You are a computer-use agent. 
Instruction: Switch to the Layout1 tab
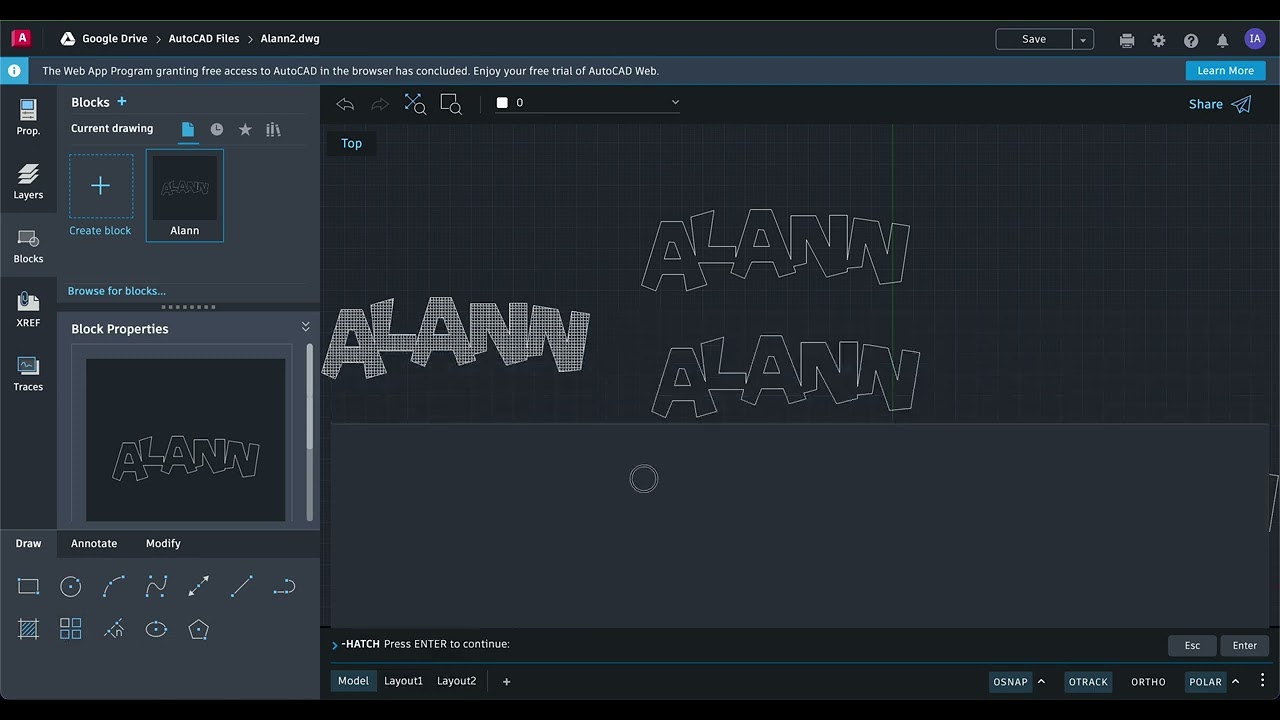coord(403,681)
